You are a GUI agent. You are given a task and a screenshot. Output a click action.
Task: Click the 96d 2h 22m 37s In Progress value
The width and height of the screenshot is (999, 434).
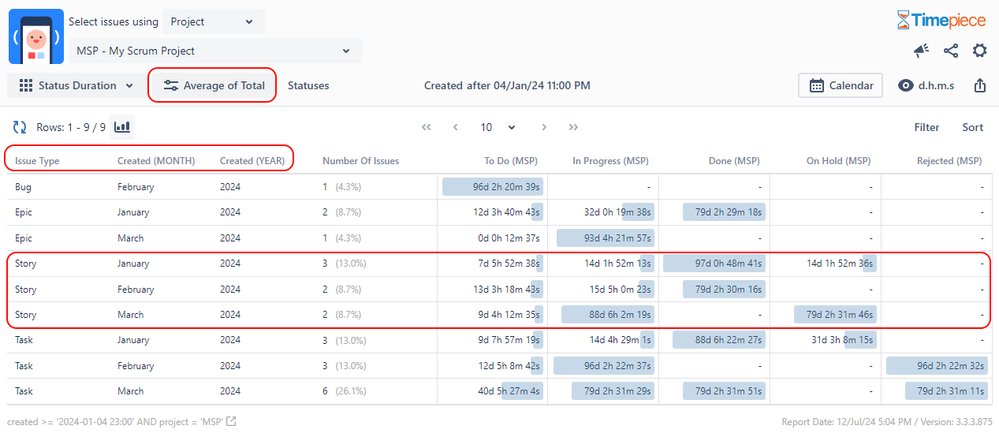coord(603,366)
